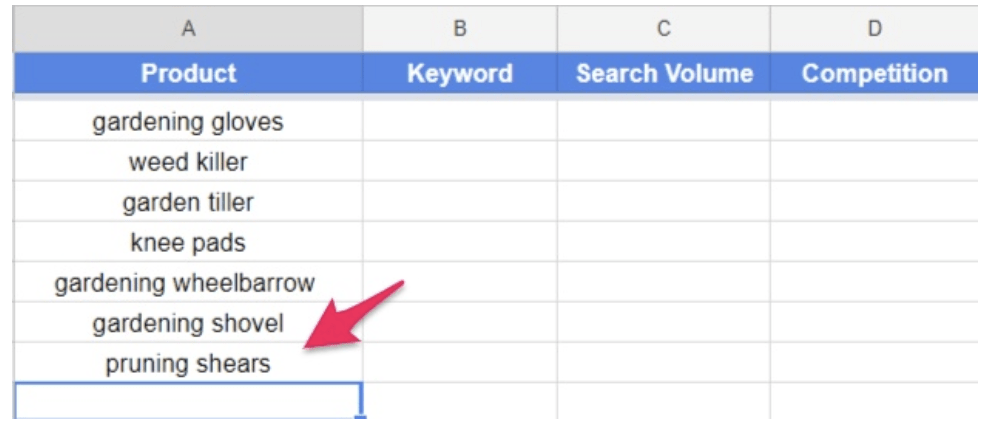Select column D header
This screenshot has width=996, height=426.
click(x=874, y=29)
